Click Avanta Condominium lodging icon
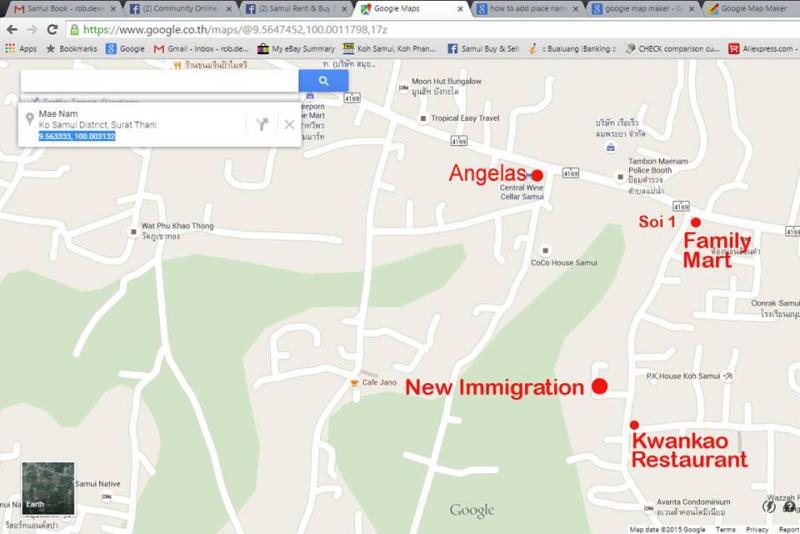 [x=648, y=508]
